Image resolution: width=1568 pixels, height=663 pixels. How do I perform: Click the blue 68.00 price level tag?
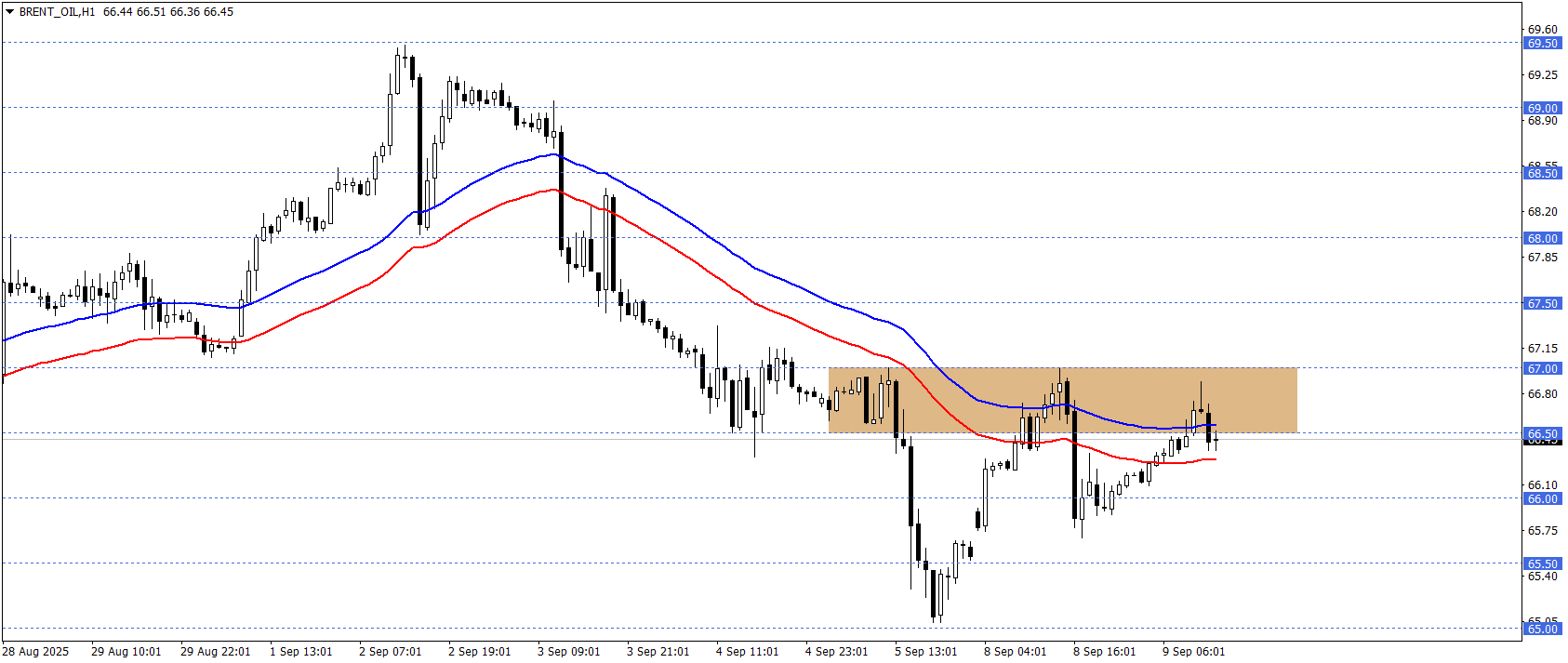pos(1542,239)
